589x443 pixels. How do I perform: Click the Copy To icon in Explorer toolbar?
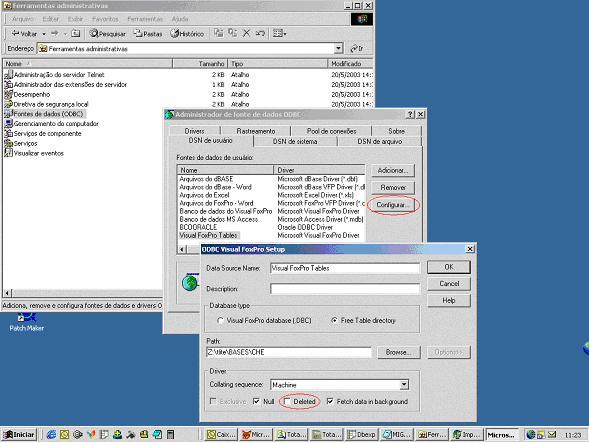(233, 33)
